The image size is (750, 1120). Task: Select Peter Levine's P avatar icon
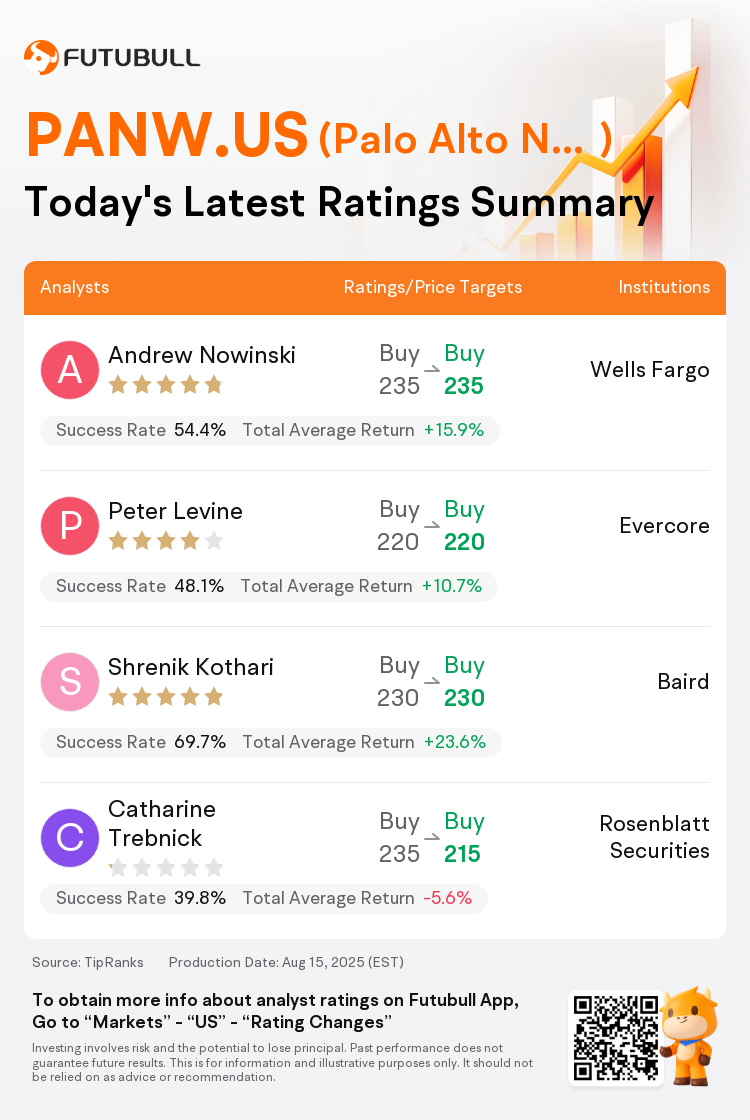coord(69,526)
